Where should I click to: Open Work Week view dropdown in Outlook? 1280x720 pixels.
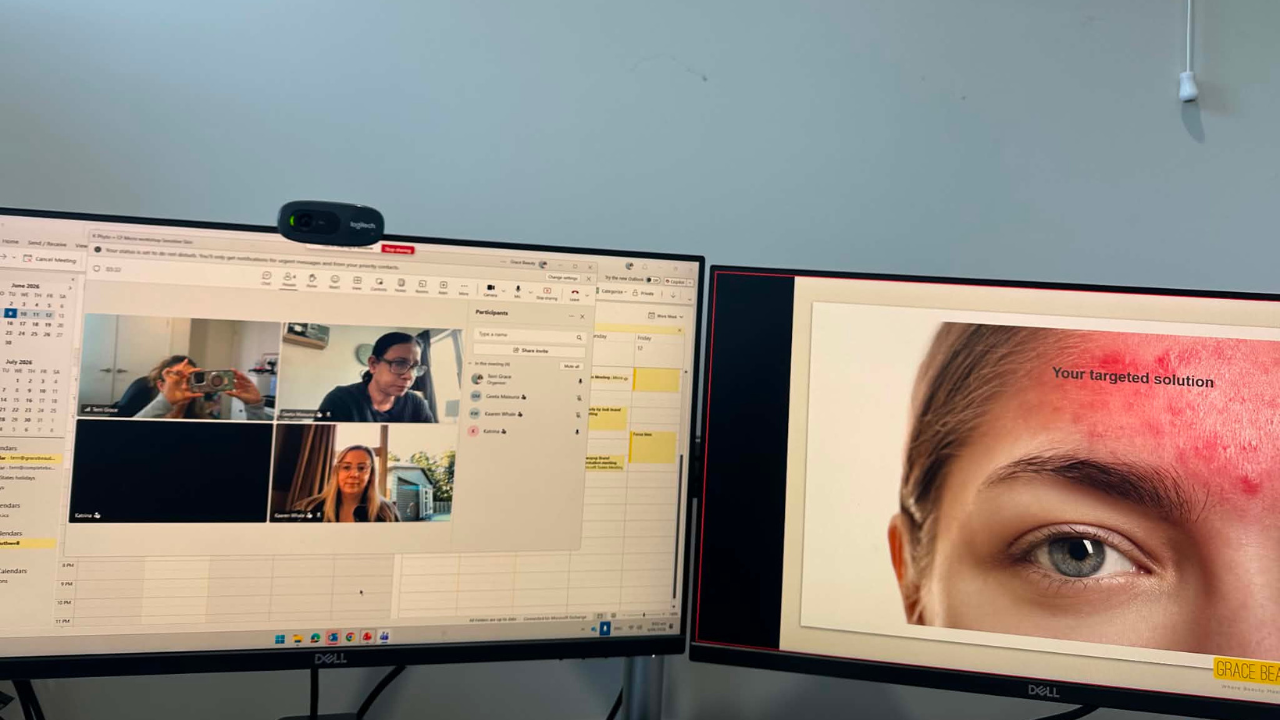[665, 316]
